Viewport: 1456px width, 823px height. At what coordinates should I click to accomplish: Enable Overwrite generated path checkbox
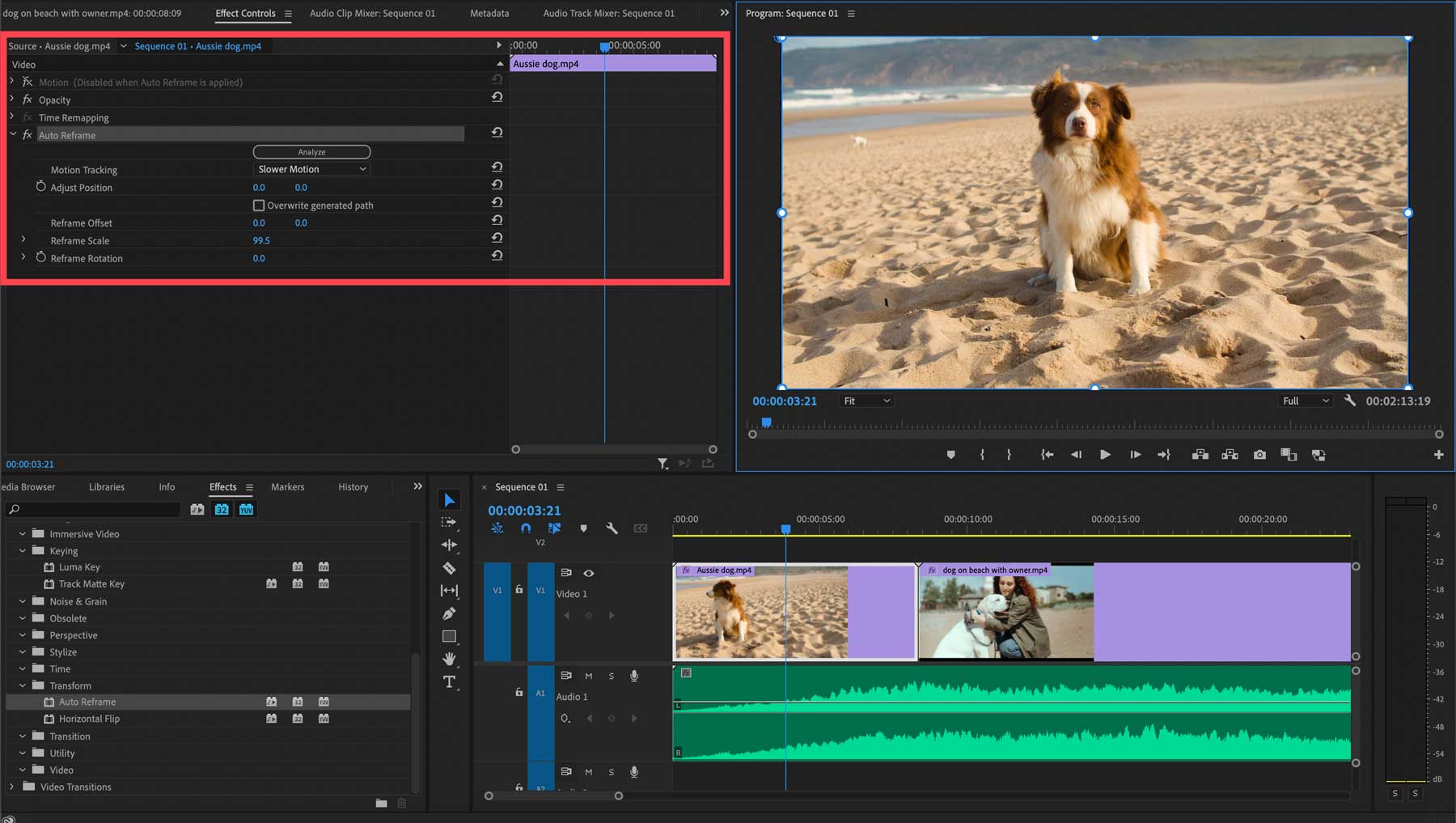[x=259, y=206]
